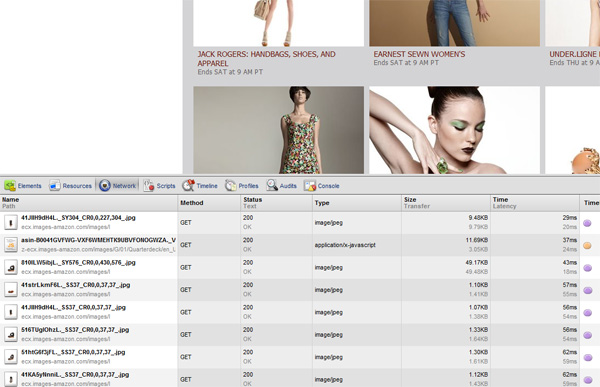Viewport: 600px width, 387px height.
Task: Click the thumbnail icon of 51htG6f3jFL._SS37 row
Action: 11,357
